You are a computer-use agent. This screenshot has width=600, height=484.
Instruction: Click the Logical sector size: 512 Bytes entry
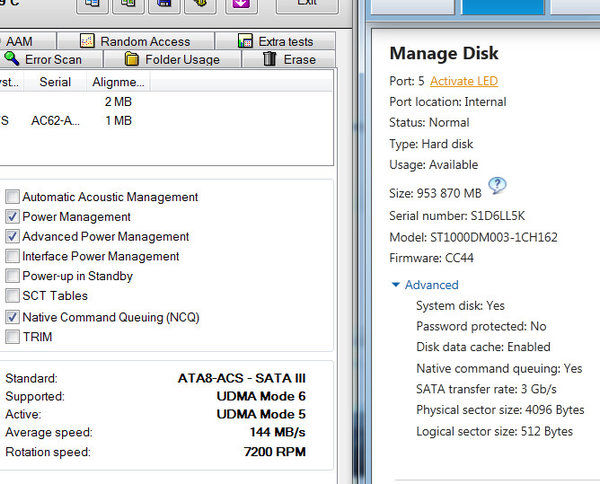coord(494,431)
